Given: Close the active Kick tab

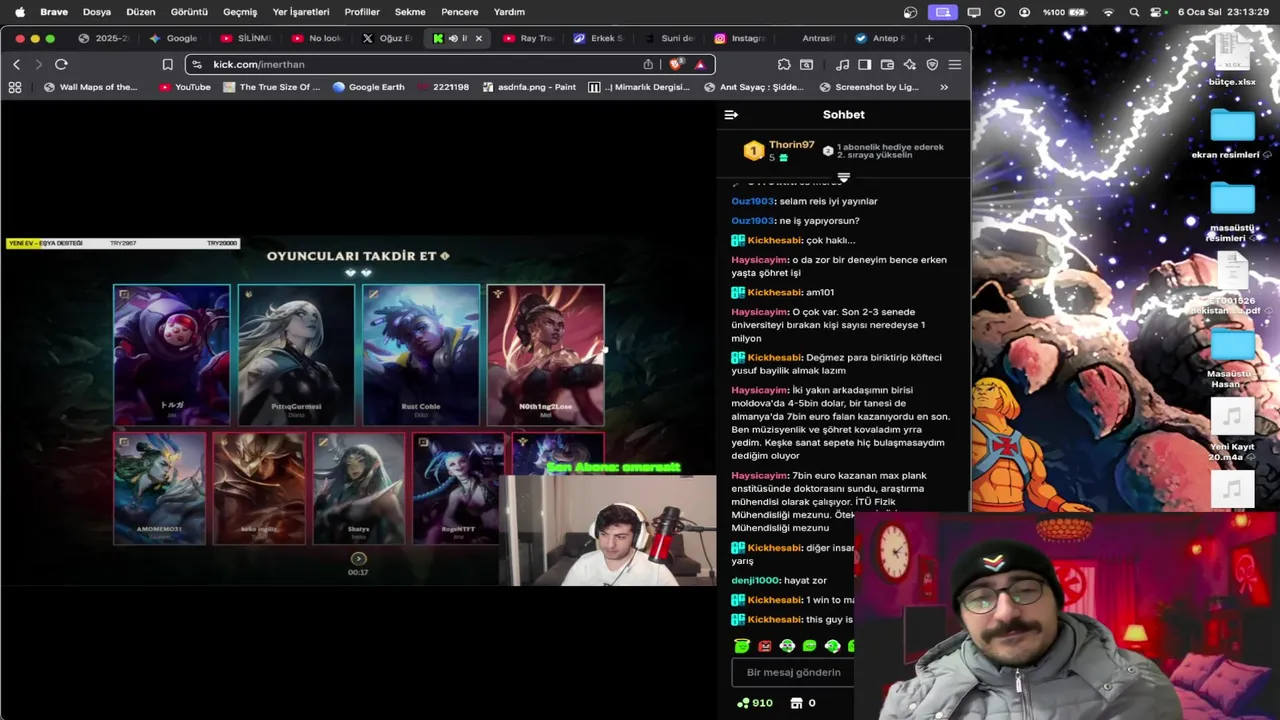Looking at the screenshot, I should tap(478, 38).
